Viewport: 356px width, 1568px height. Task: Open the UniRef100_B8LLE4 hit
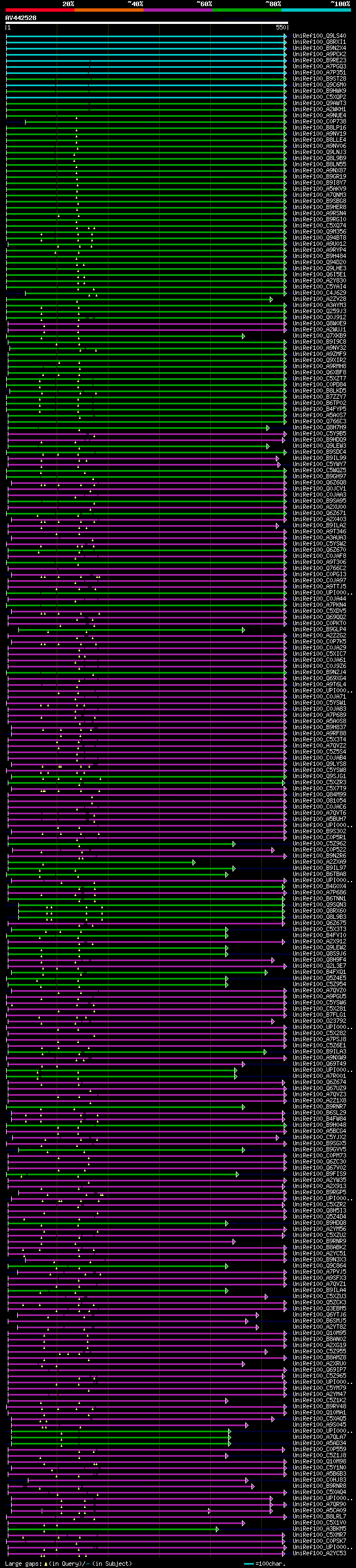click(319, 140)
